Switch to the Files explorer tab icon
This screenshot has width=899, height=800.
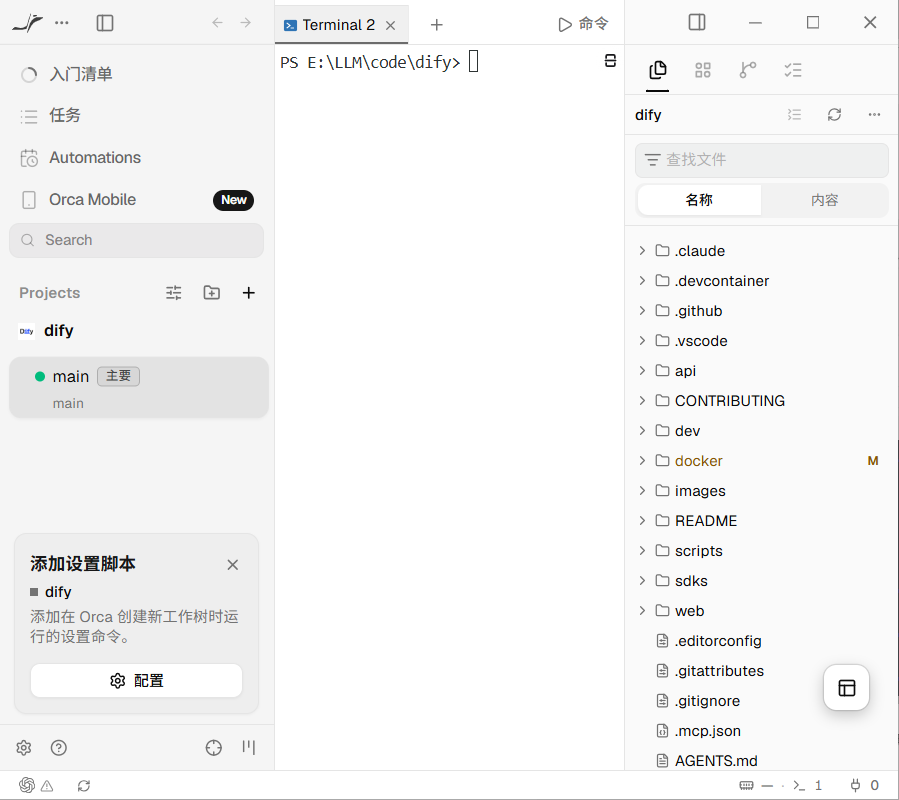[658, 71]
